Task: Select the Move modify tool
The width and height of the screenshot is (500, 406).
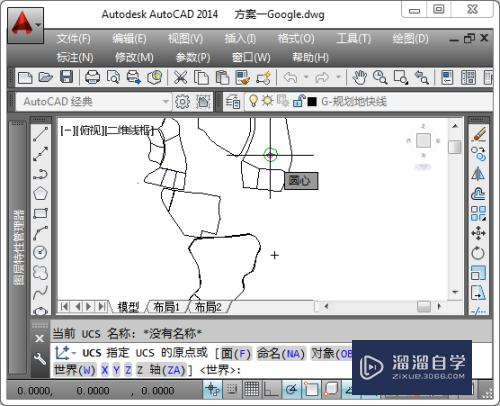Action: click(x=479, y=233)
